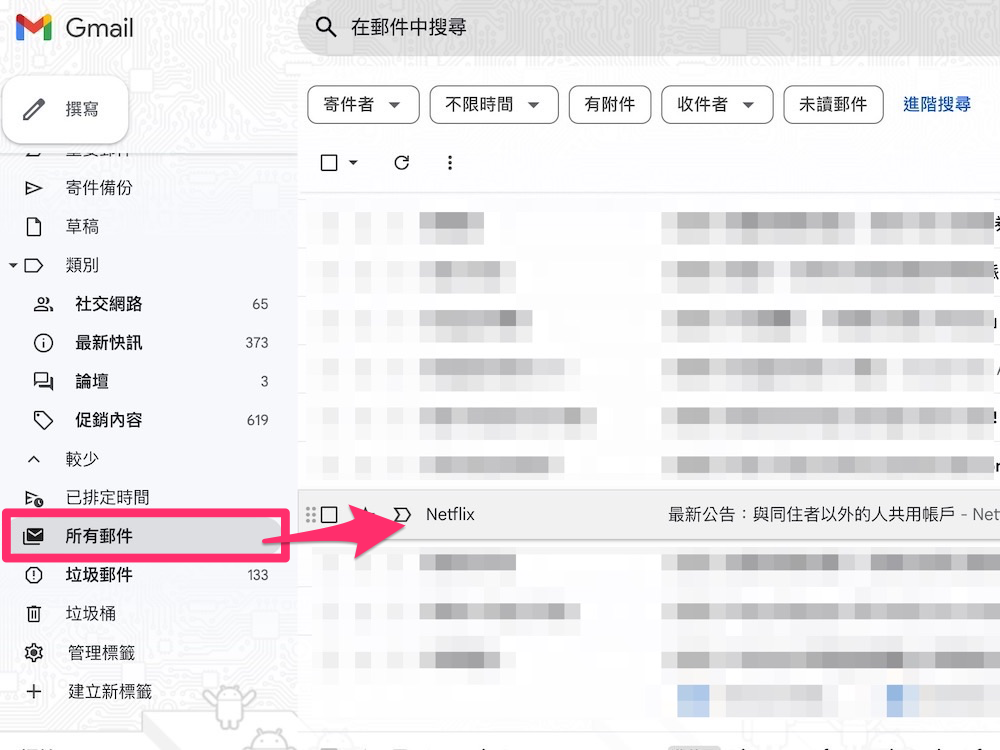1000x750 pixels.
Task: Tick the select-all checkbox in toolbar
Action: pyautogui.click(x=329, y=163)
